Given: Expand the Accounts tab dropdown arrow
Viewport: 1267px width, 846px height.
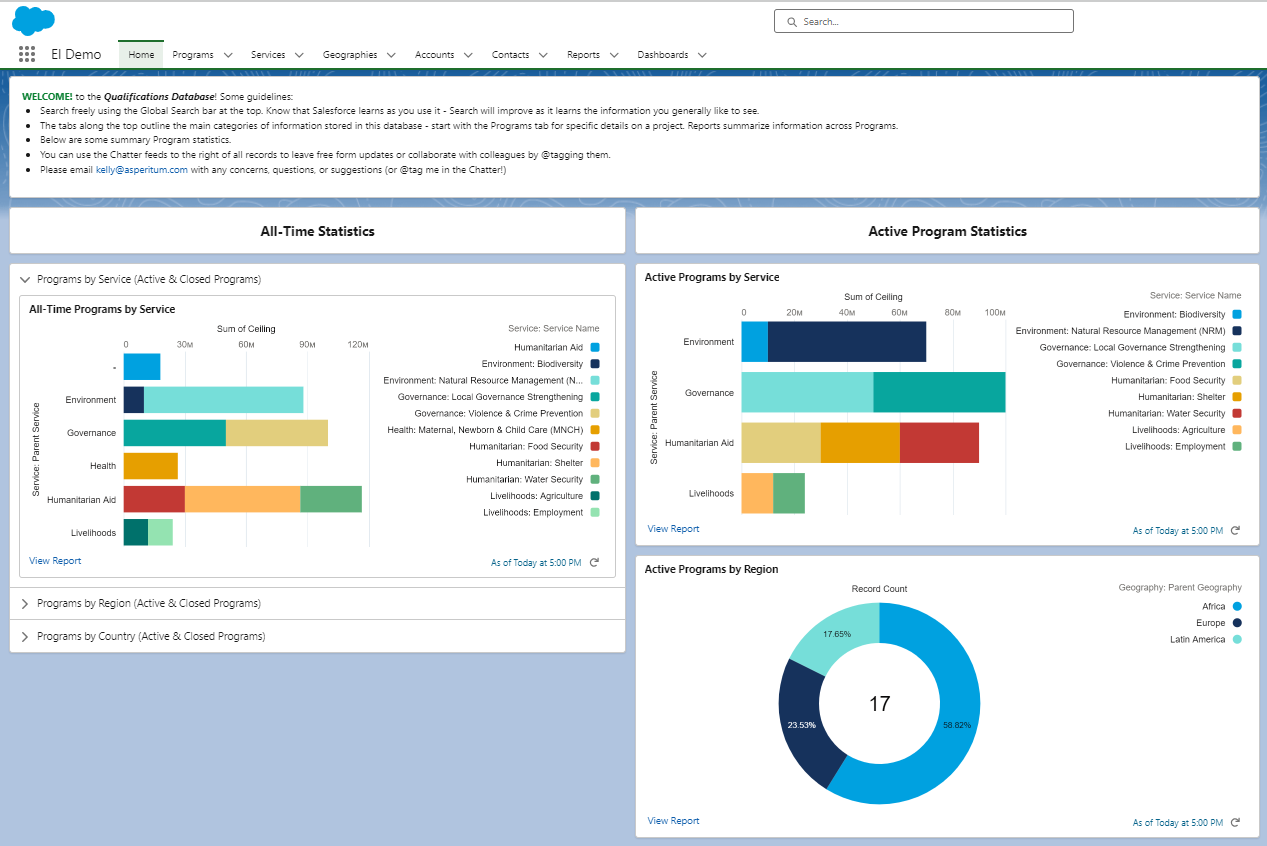Looking at the screenshot, I should (468, 55).
